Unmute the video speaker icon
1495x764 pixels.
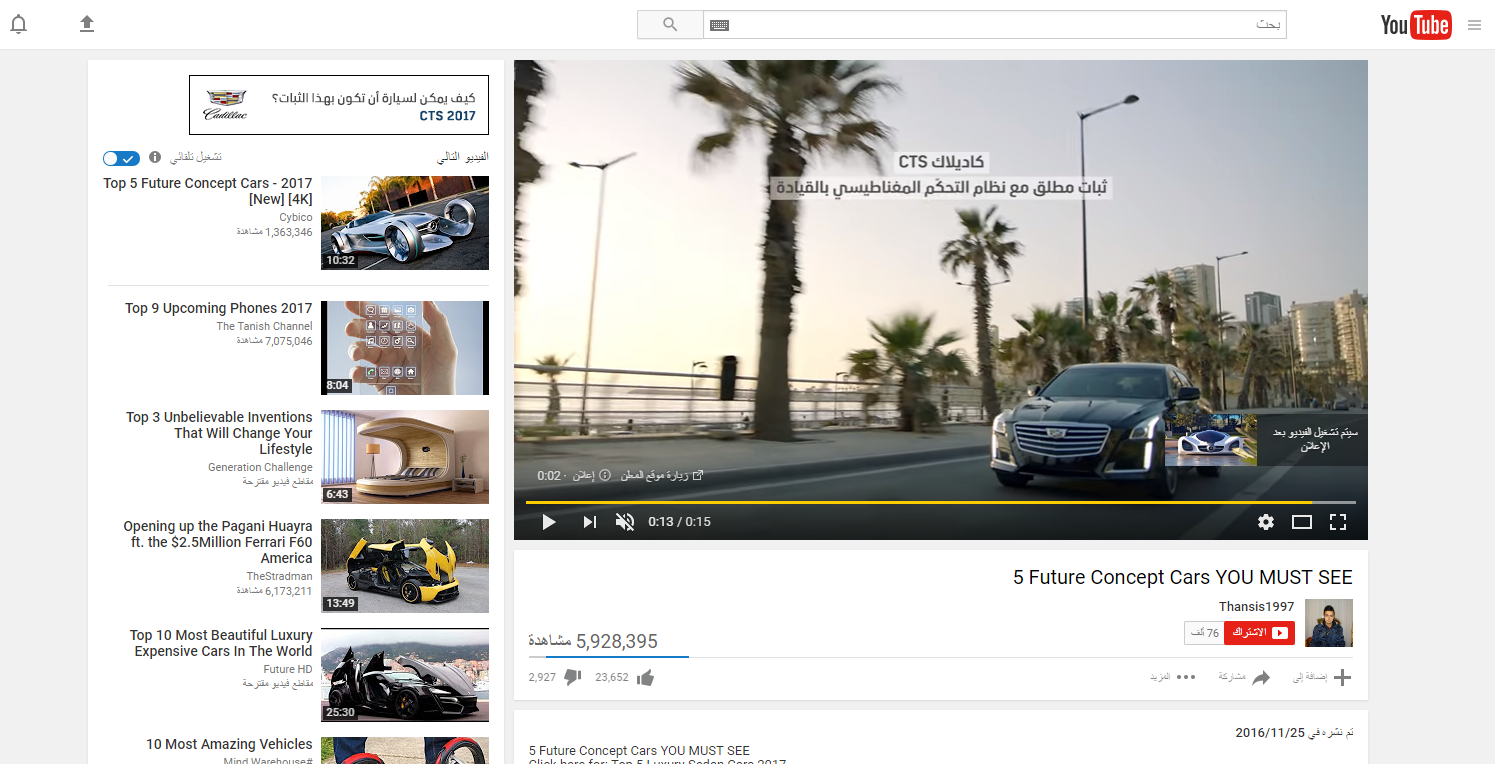tap(625, 522)
